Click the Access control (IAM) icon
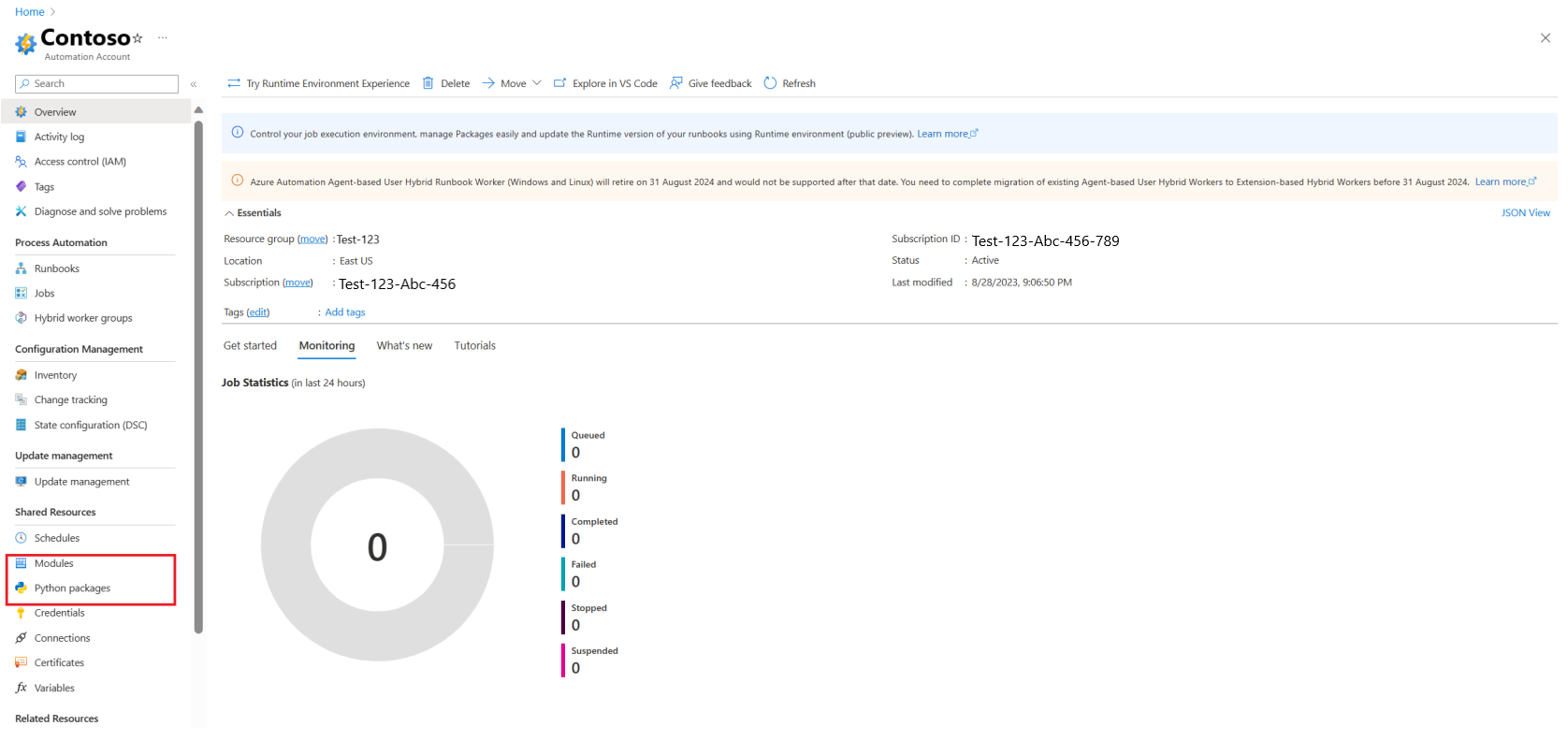1568x755 pixels. click(x=22, y=162)
